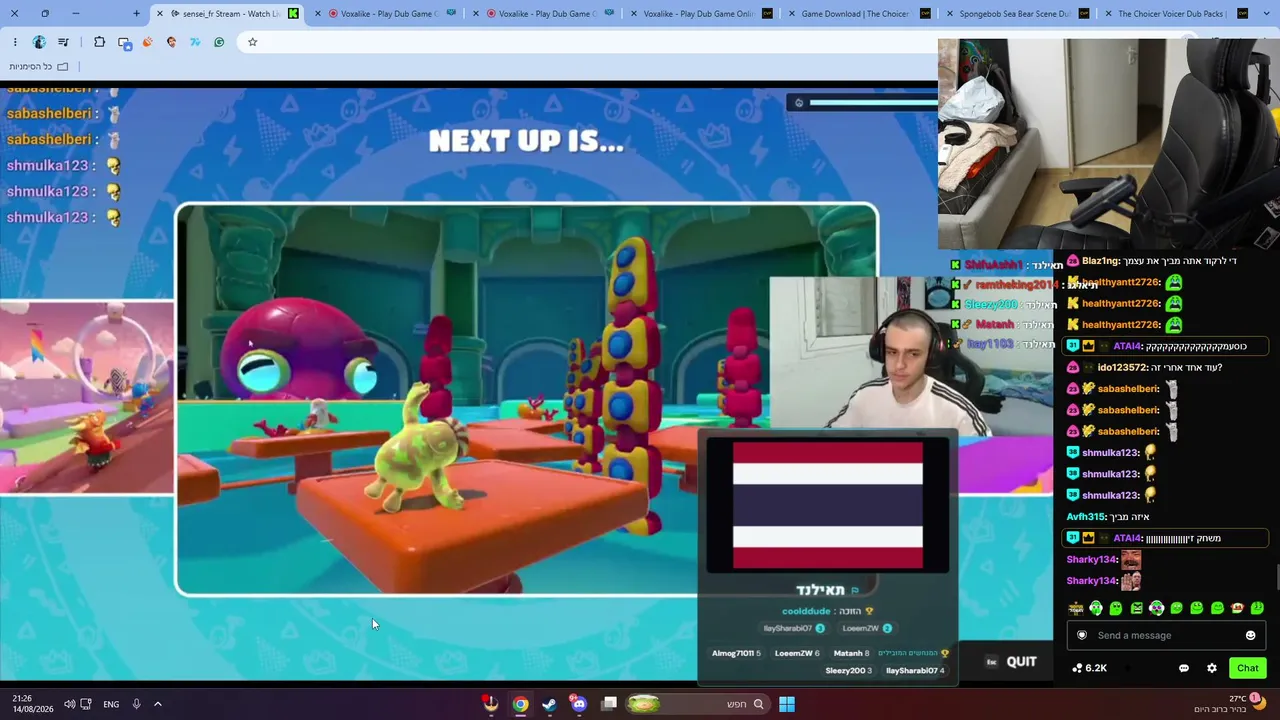Click the Matanh 8 leaderboard entry

(x=851, y=653)
